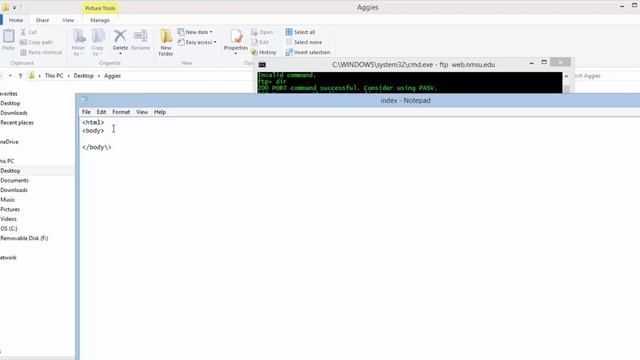Click the cmd.exe window title icon
Screen dimensions: 640x360
[262, 64]
